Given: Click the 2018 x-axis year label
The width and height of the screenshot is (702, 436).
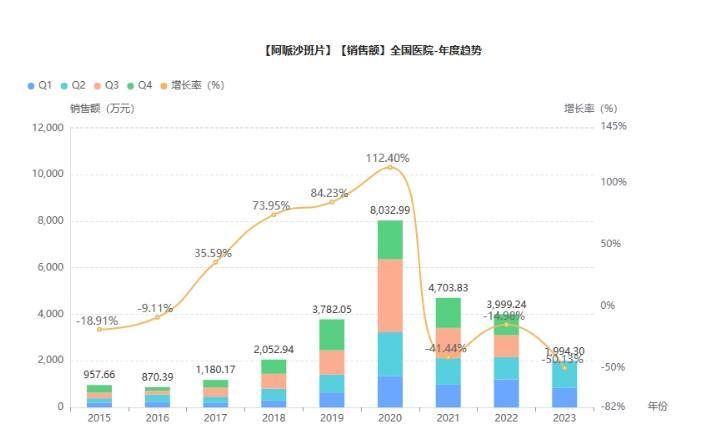Looking at the screenshot, I should point(274,418).
